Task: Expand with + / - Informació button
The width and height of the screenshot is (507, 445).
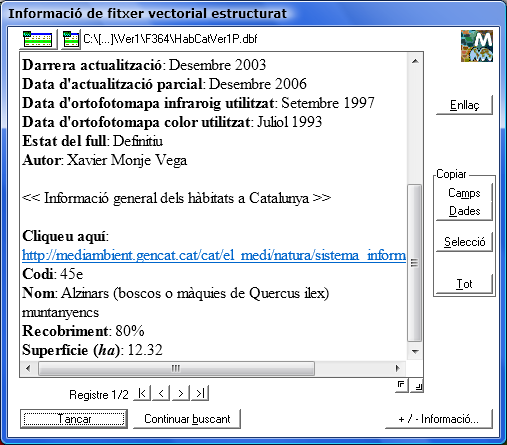Action: [439, 419]
